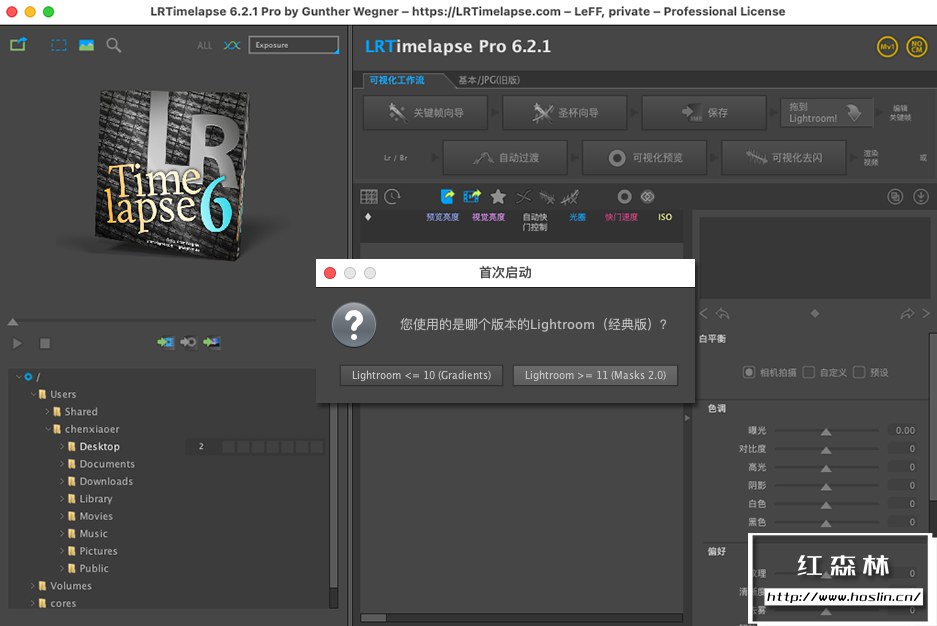Click next keyframe right chevron icon

click(x=926, y=314)
